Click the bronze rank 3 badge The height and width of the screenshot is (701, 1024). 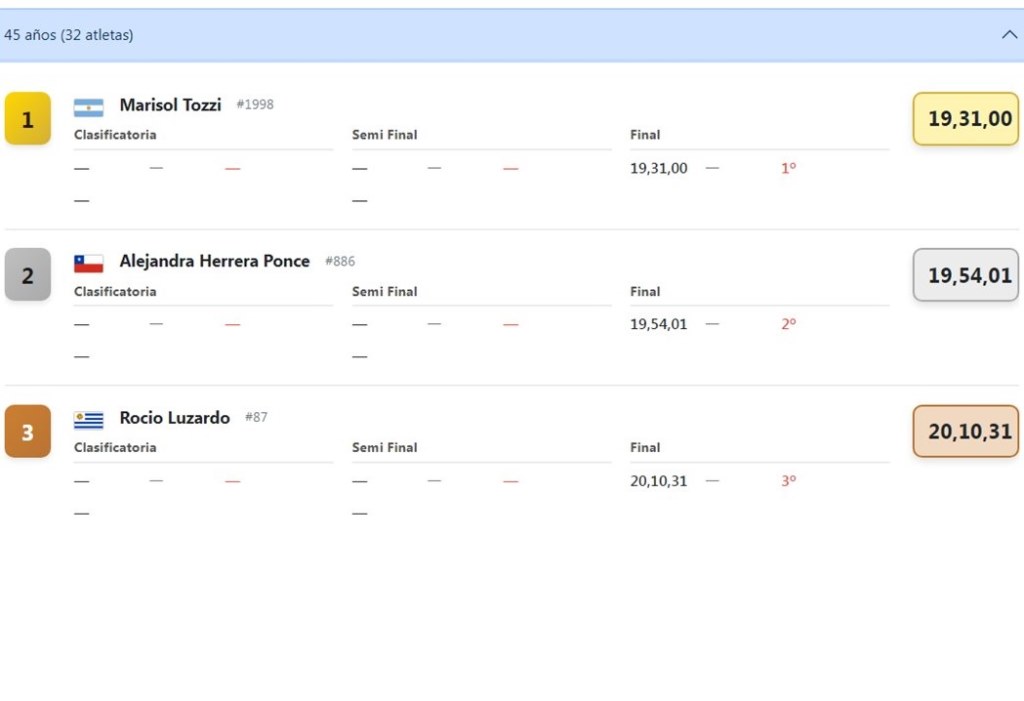pyautogui.click(x=27, y=432)
